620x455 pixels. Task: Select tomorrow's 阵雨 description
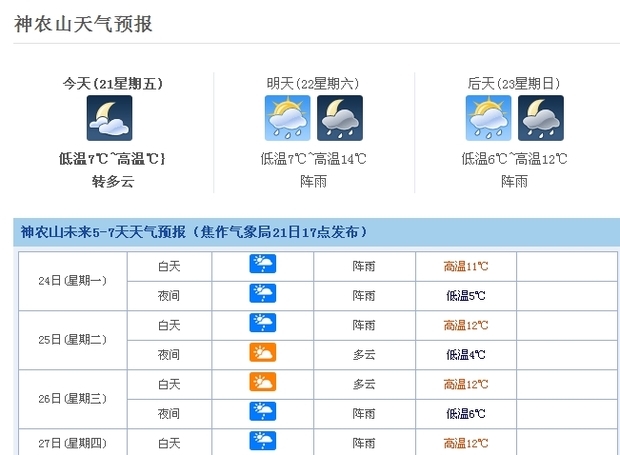click(313, 181)
